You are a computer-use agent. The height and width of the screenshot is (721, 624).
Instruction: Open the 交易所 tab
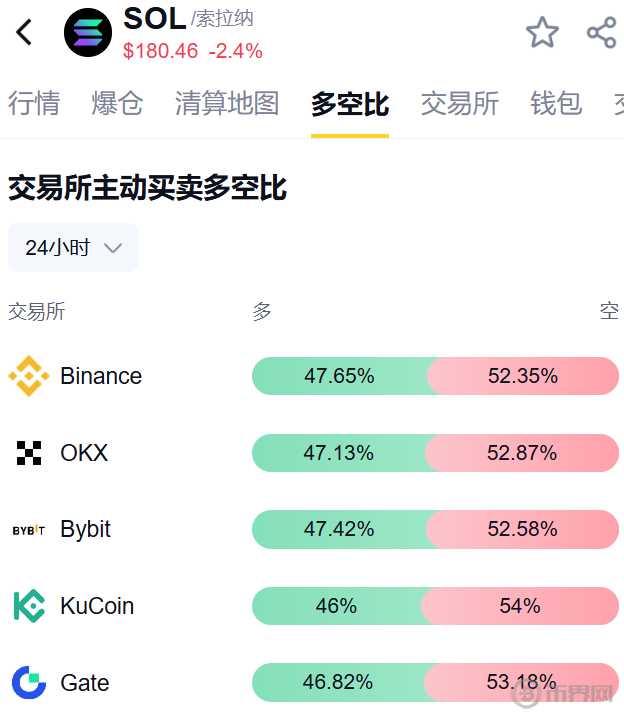(460, 103)
